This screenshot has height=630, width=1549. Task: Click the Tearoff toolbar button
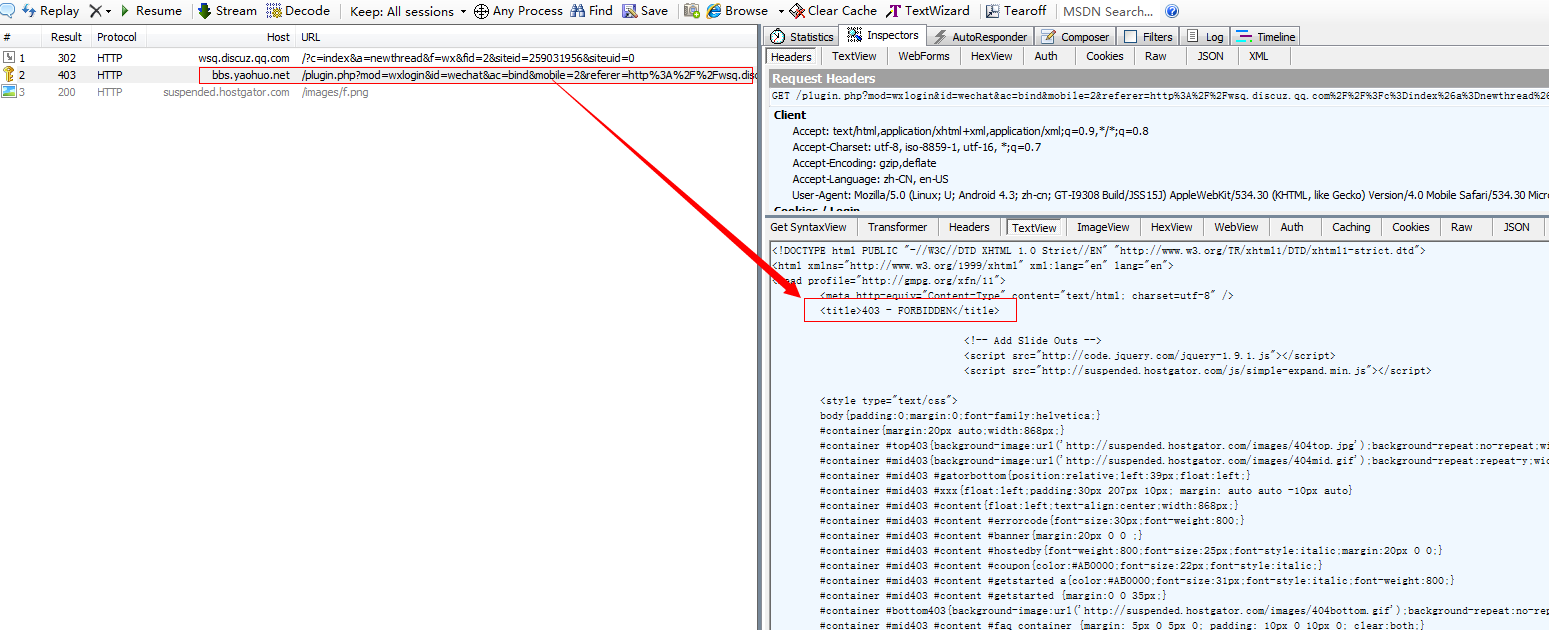[1015, 11]
